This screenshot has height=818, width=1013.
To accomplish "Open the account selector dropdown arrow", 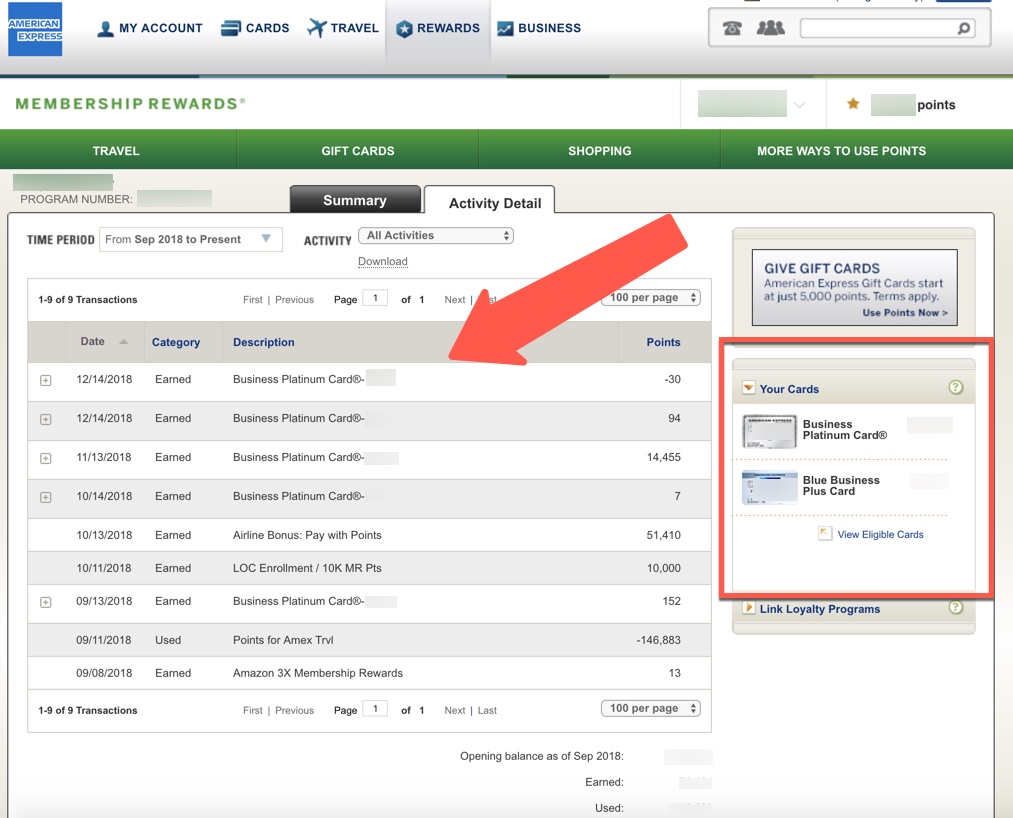I will click(799, 105).
